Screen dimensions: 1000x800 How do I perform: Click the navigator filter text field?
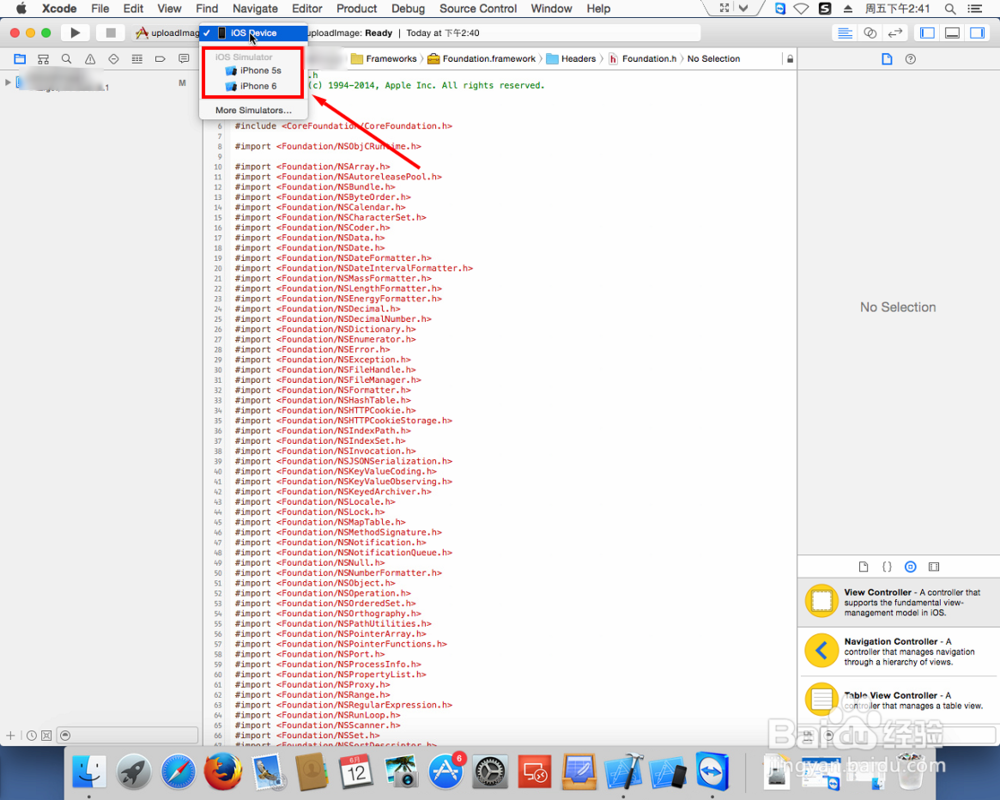(128, 735)
